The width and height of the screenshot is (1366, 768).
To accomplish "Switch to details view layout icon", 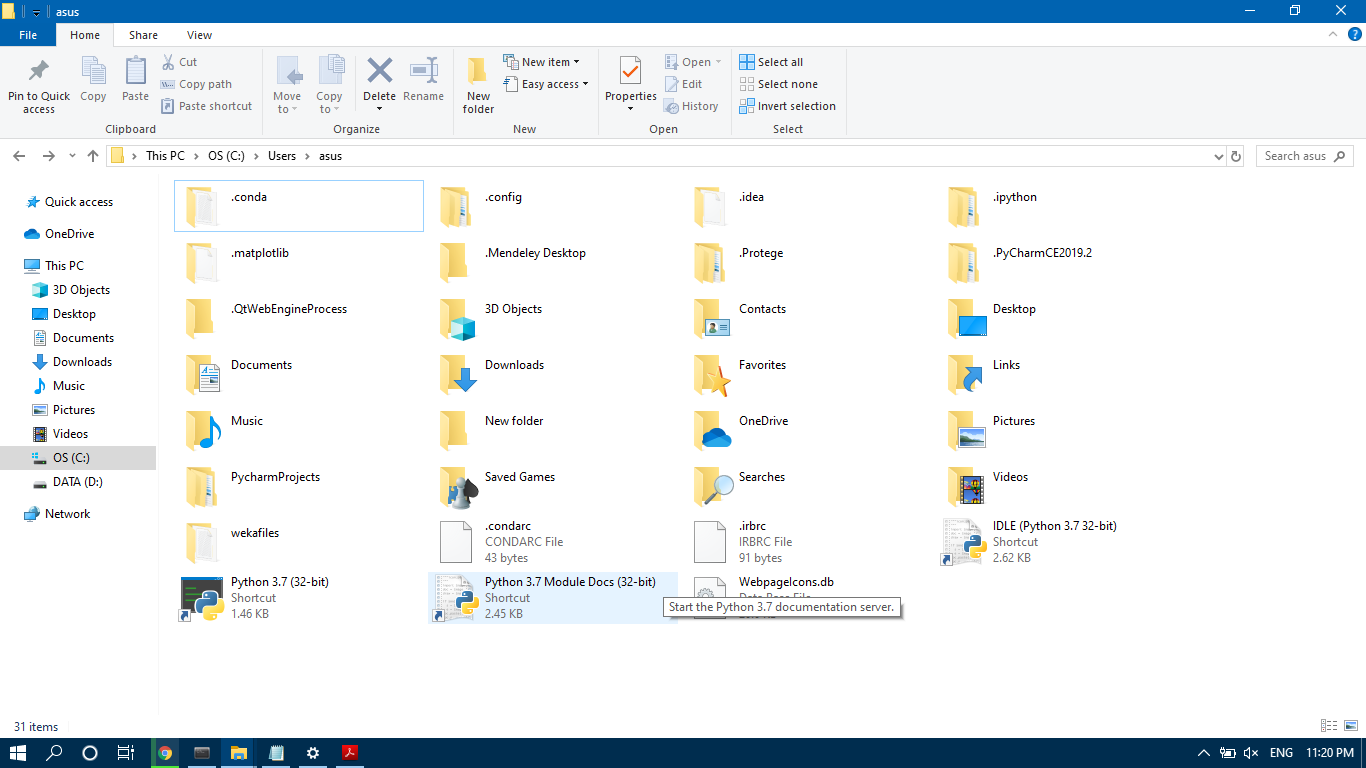I will tap(1329, 726).
